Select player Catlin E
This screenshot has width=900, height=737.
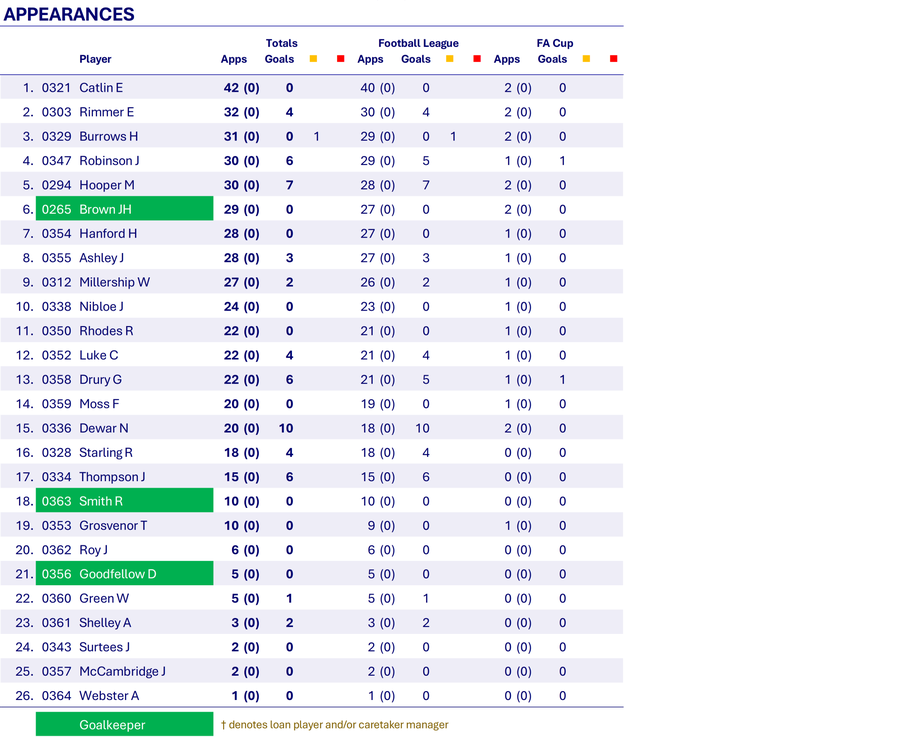pyautogui.click(x=101, y=88)
